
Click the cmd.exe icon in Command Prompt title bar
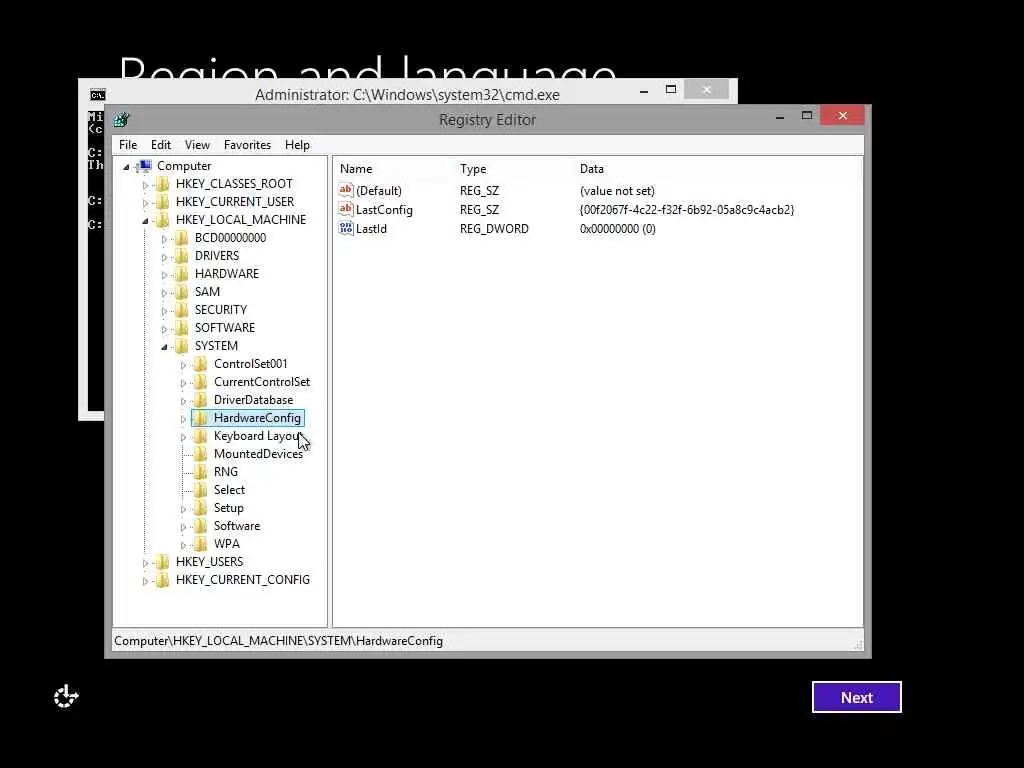(x=97, y=95)
